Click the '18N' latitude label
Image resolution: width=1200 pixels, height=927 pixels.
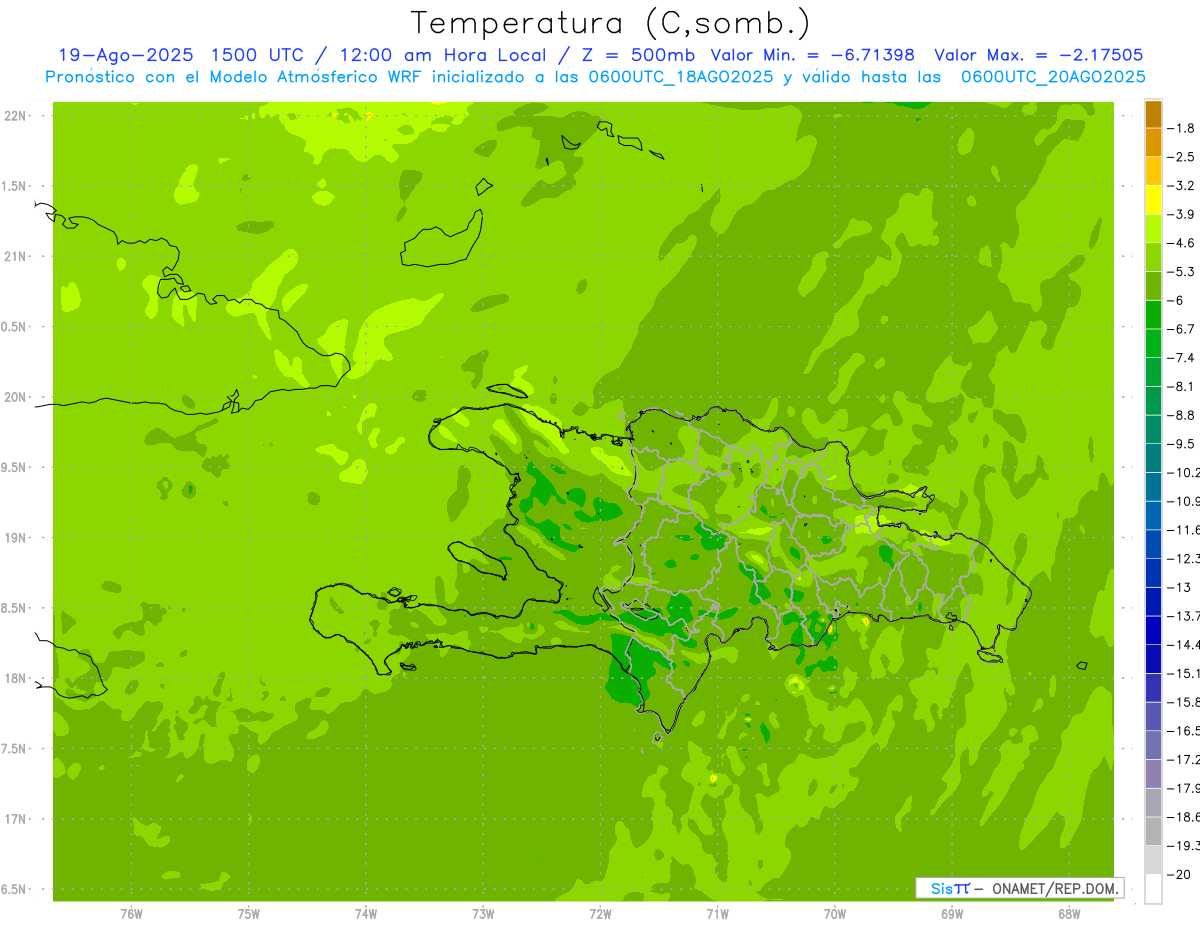[15, 679]
